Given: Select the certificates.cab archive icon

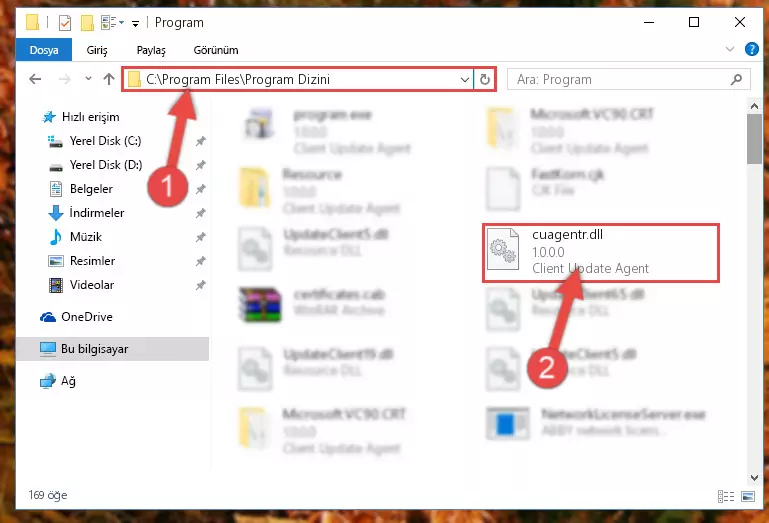Looking at the screenshot, I should (260, 304).
